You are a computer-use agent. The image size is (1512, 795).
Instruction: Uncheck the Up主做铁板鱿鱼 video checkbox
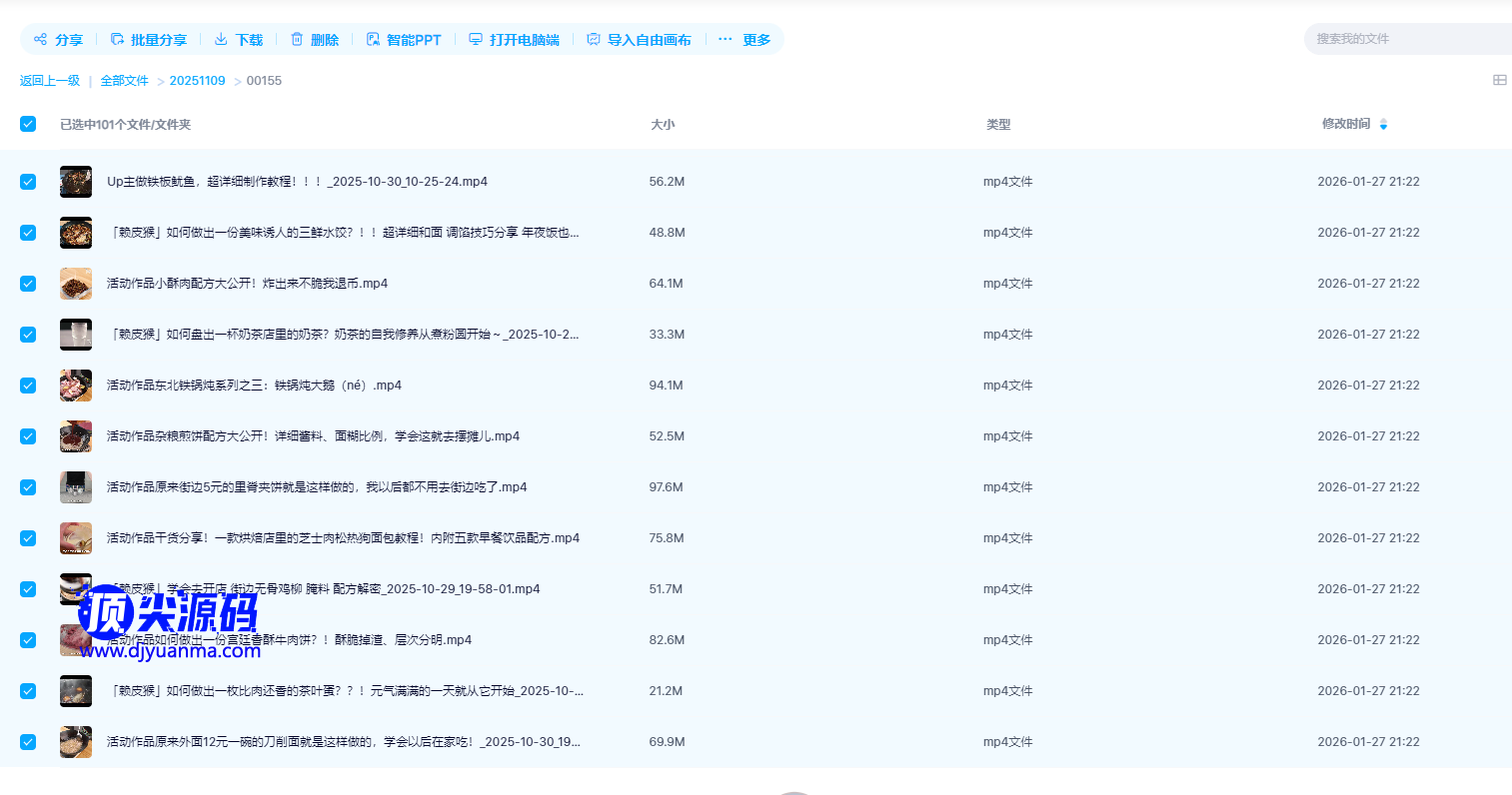28,182
